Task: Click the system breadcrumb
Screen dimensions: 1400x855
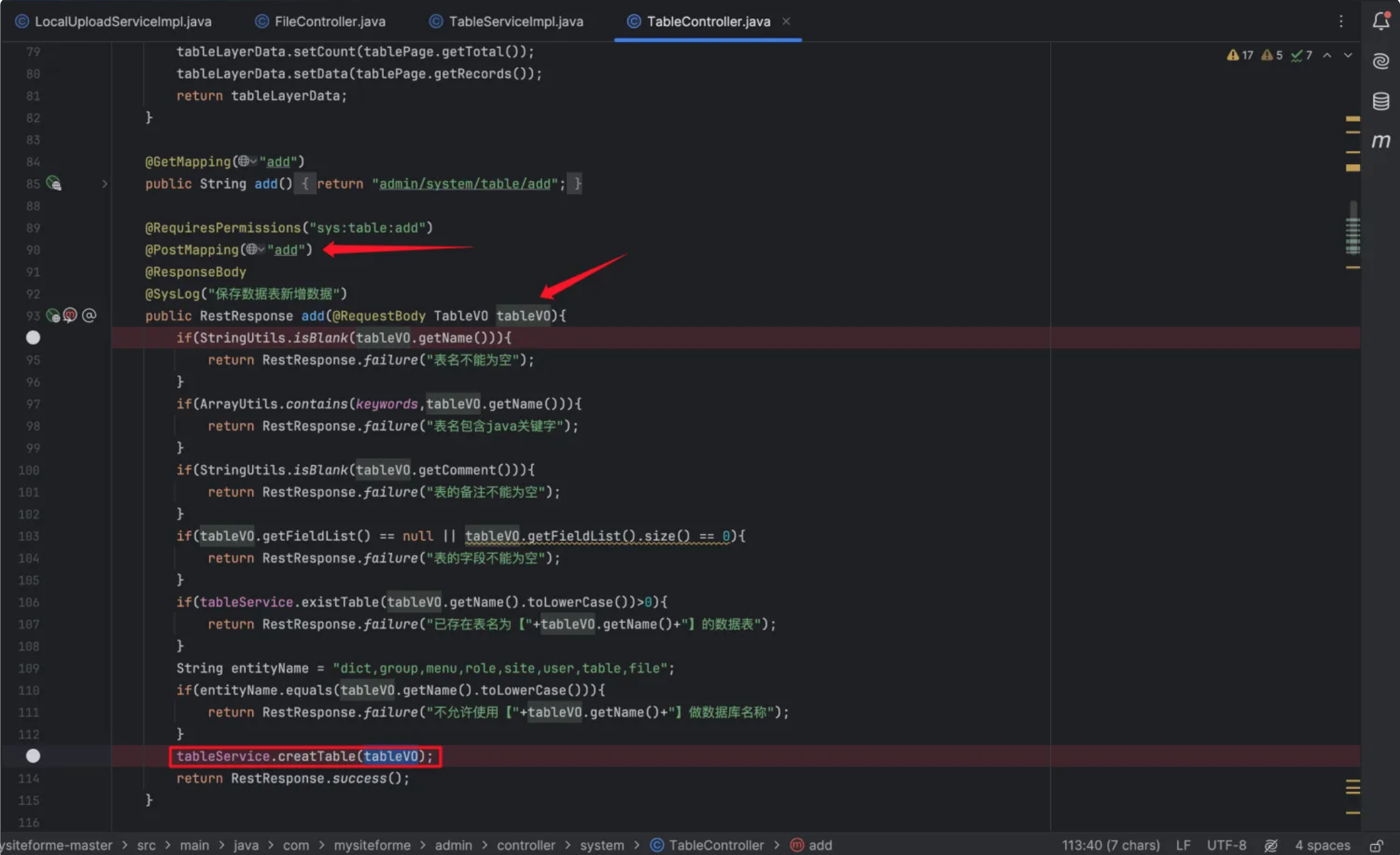Action: 602,845
